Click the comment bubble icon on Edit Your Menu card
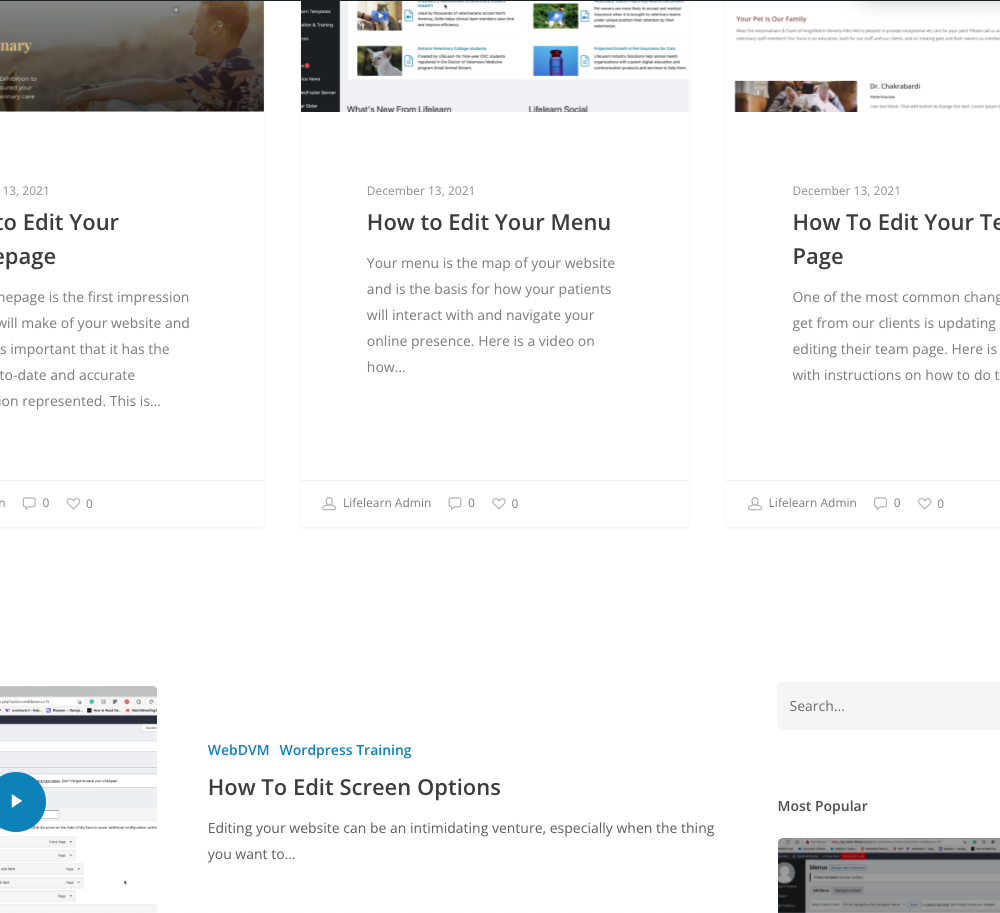This screenshot has height=913, width=1000. 455,503
